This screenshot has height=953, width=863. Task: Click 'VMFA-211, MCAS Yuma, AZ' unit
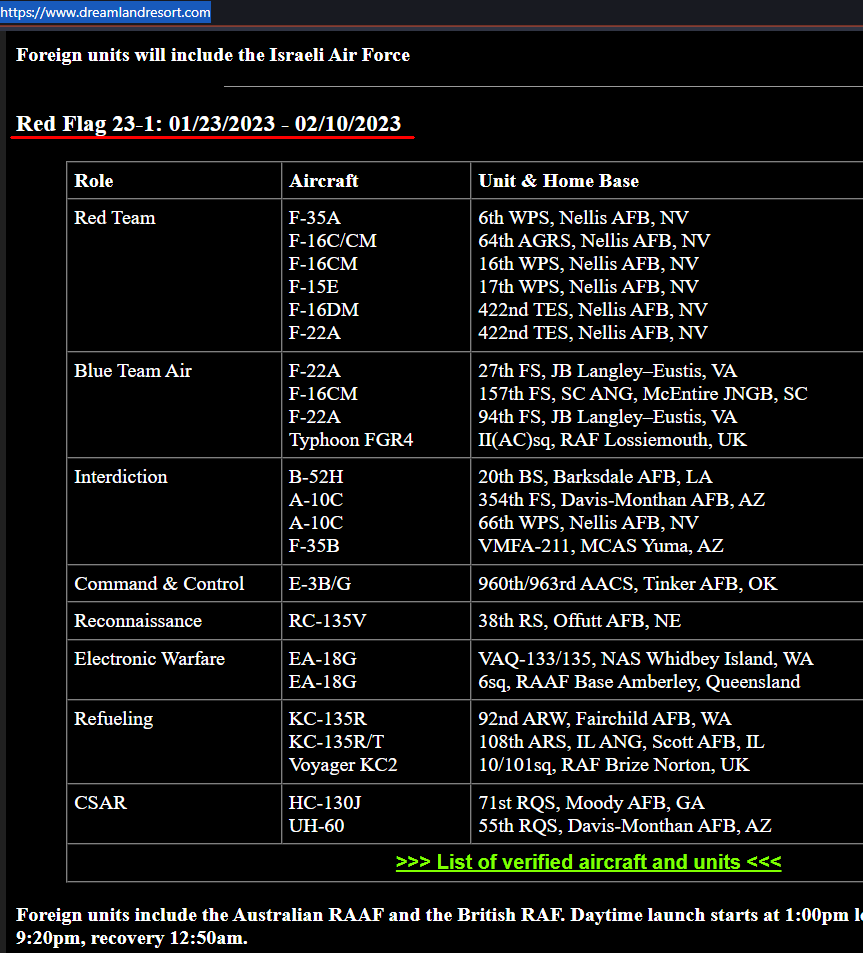[x=600, y=546]
